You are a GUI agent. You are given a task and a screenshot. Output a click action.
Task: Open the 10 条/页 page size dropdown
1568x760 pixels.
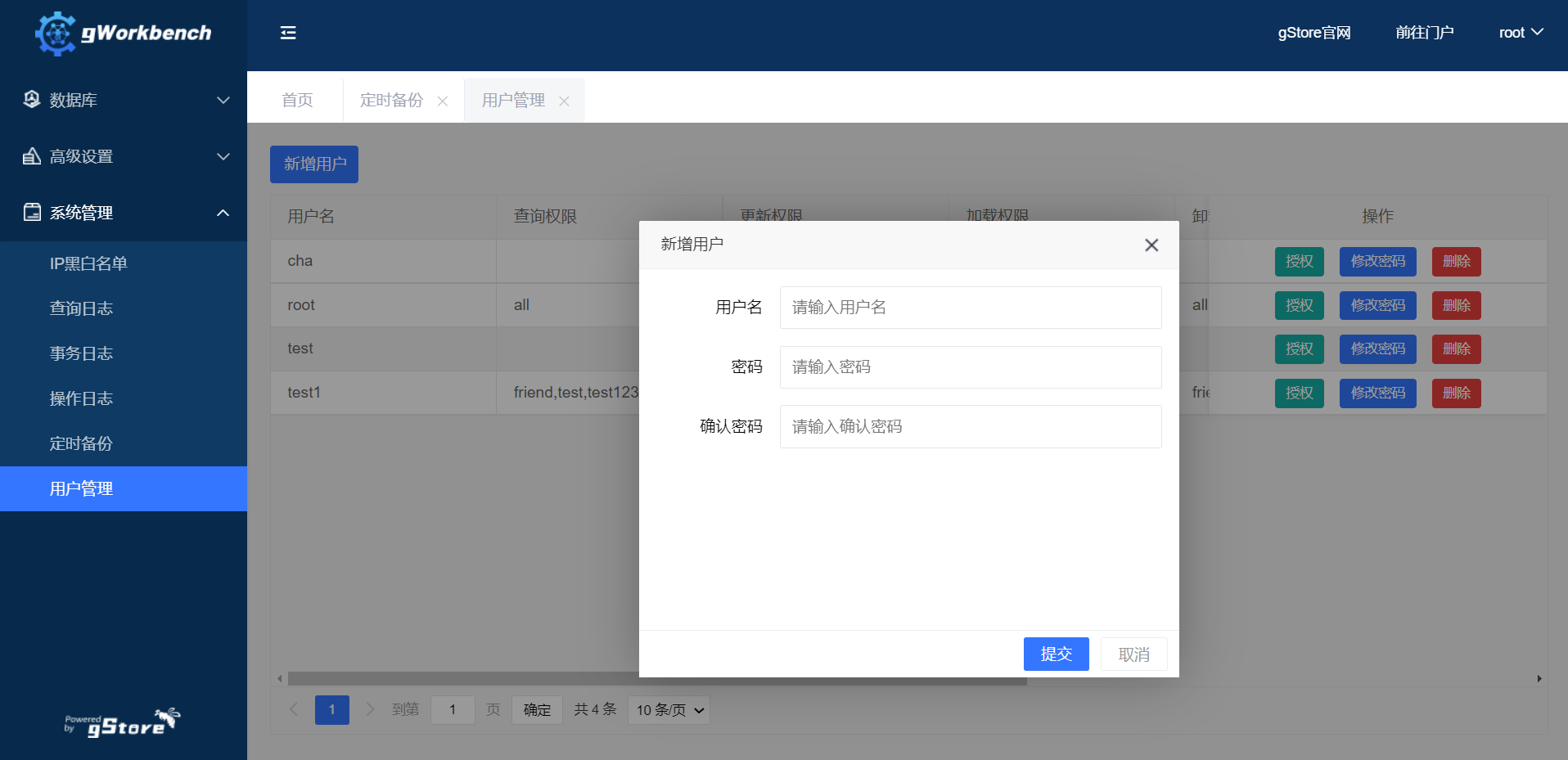click(669, 710)
